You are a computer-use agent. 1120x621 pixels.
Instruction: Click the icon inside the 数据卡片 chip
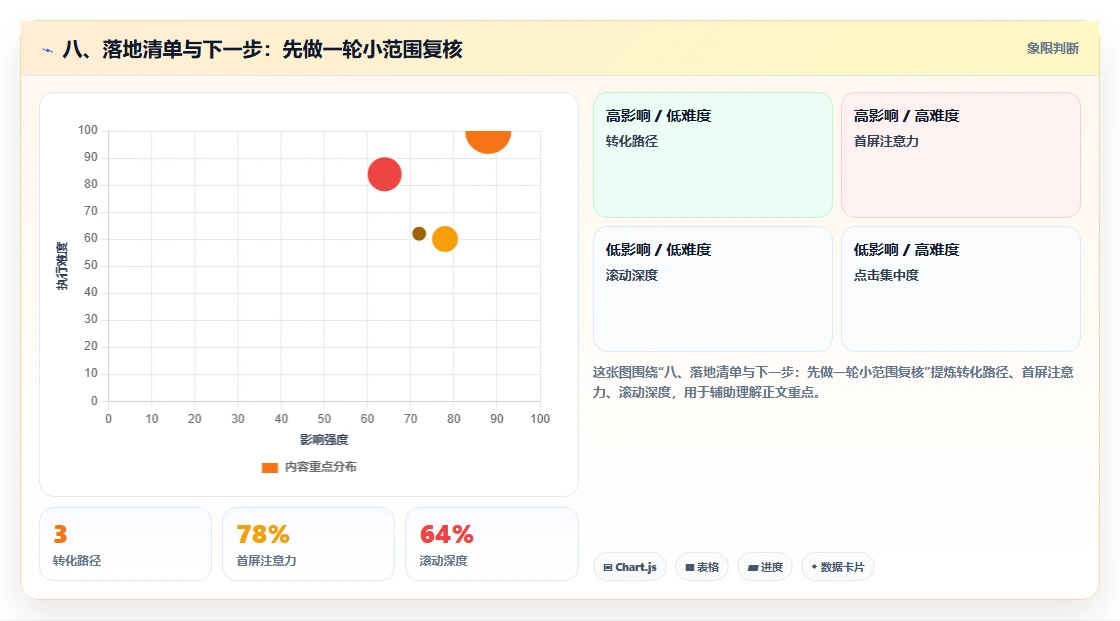coord(814,567)
